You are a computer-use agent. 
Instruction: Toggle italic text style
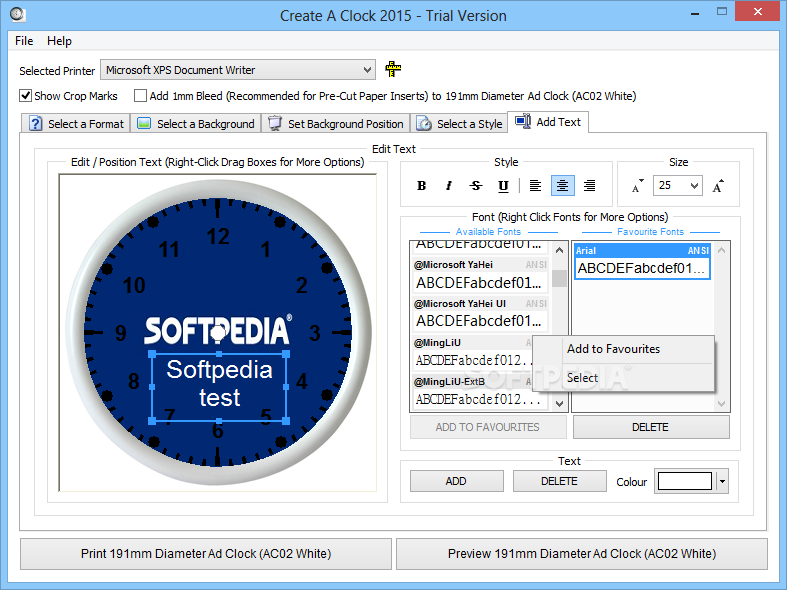point(449,186)
